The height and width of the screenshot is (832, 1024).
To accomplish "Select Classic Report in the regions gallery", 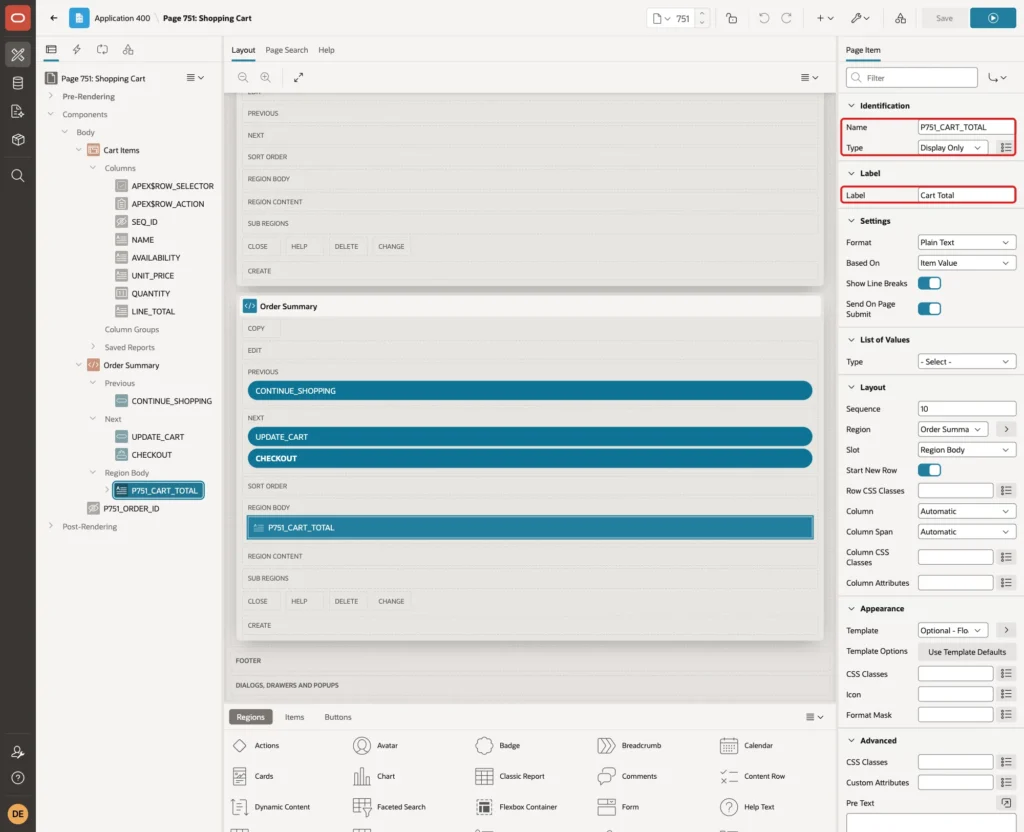I will [x=510, y=776].
